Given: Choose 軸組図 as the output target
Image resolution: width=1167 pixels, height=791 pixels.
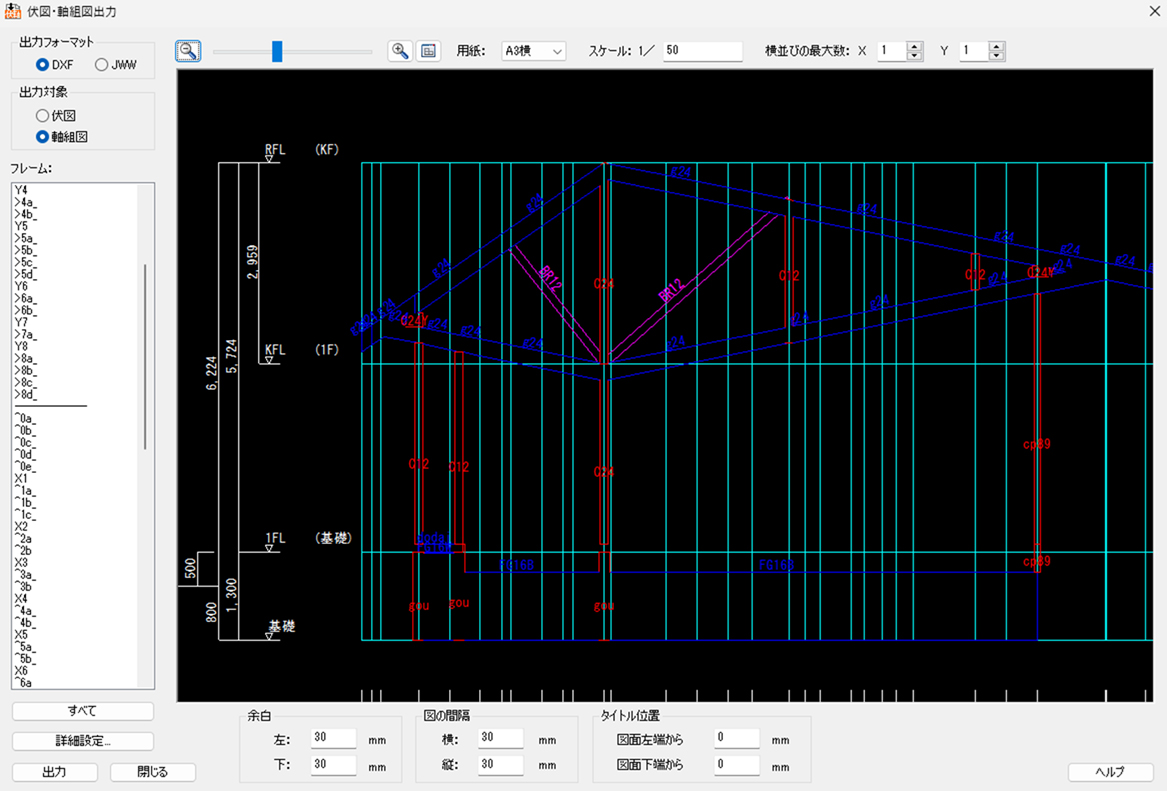Looking at the screenshot, I should tap(43, 136).
